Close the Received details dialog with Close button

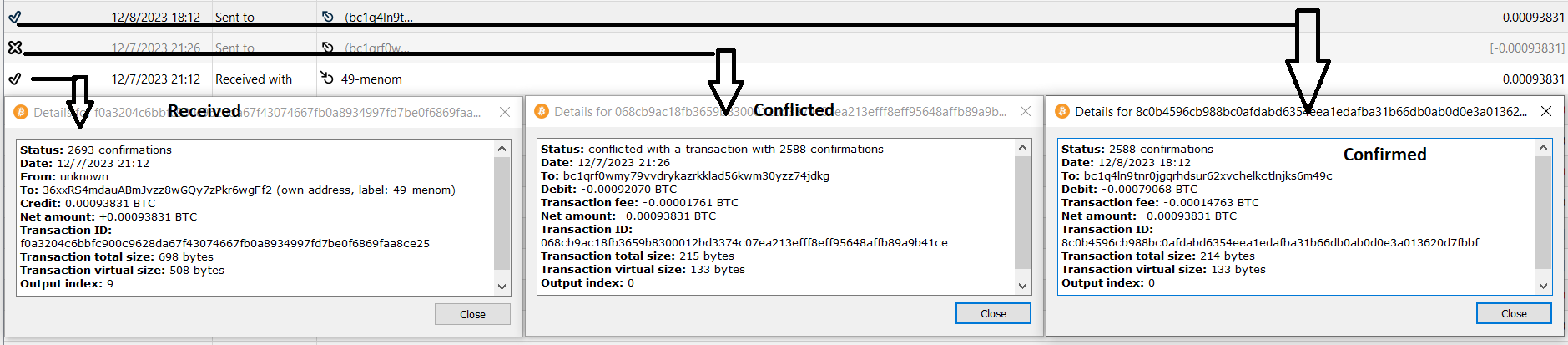point(472,314)
